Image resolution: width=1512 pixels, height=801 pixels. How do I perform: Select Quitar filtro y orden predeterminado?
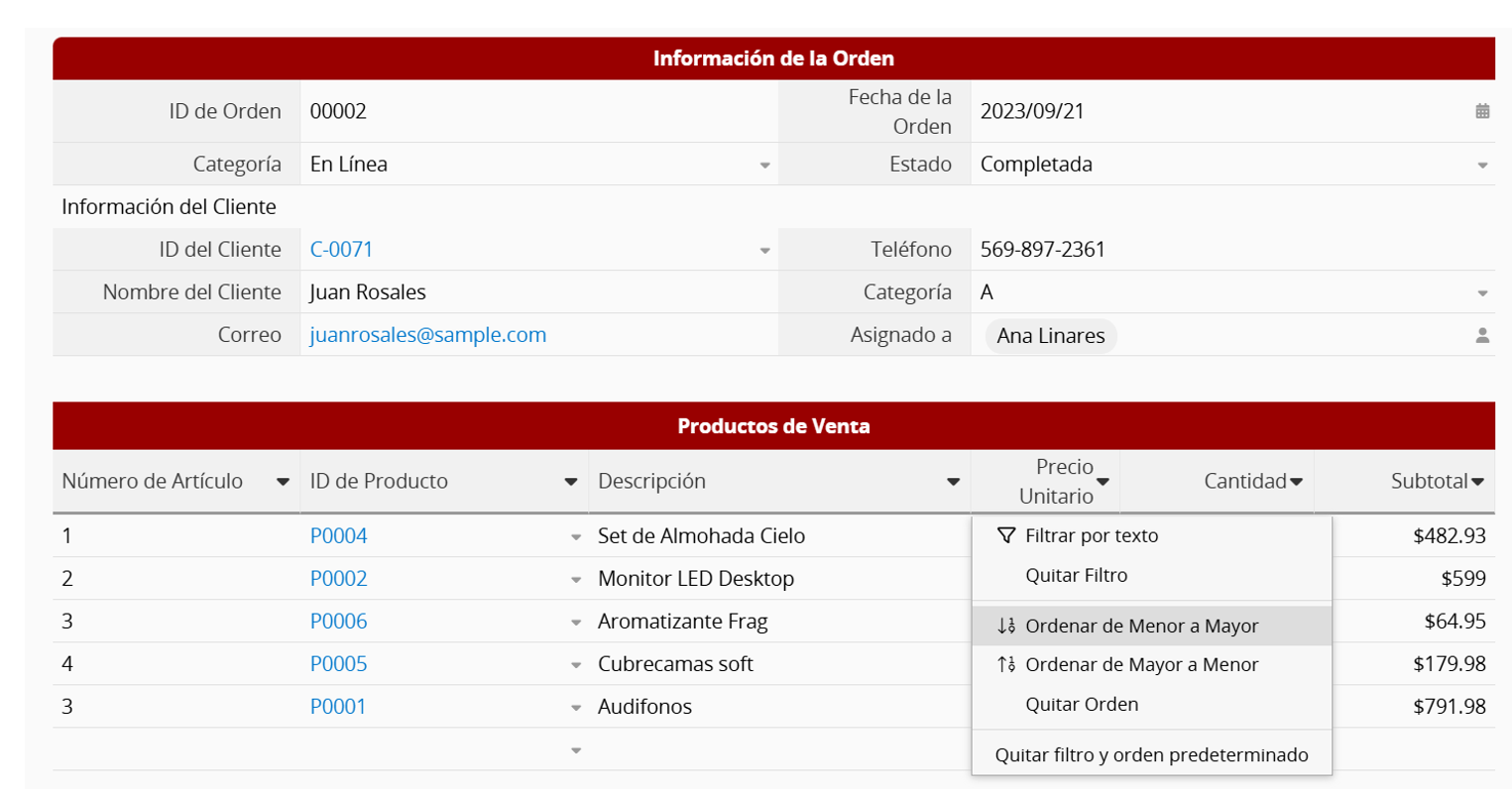coord(1151,754)
